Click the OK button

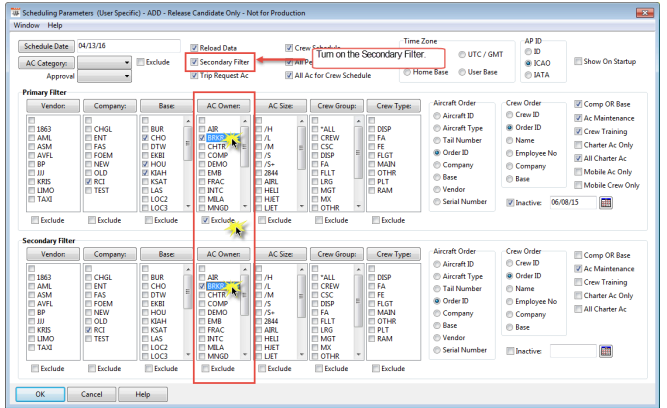[x=40, y=394]
